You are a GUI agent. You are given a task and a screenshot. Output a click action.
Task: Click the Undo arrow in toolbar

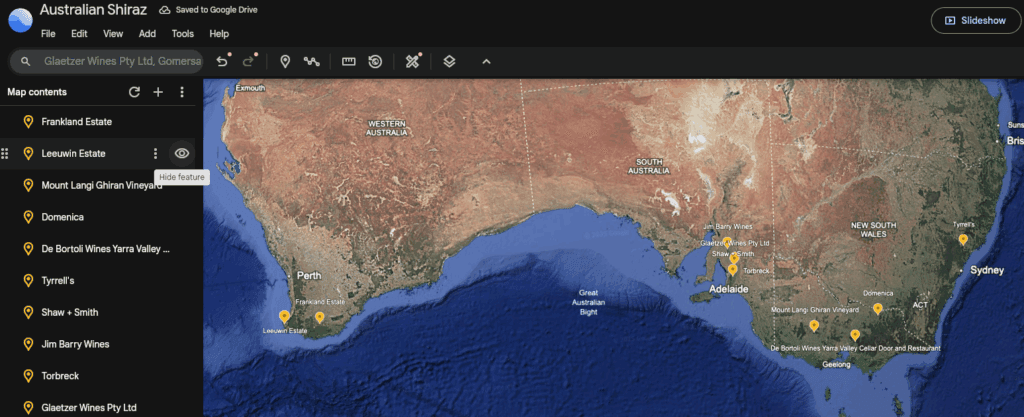click(x=222, y=61)
